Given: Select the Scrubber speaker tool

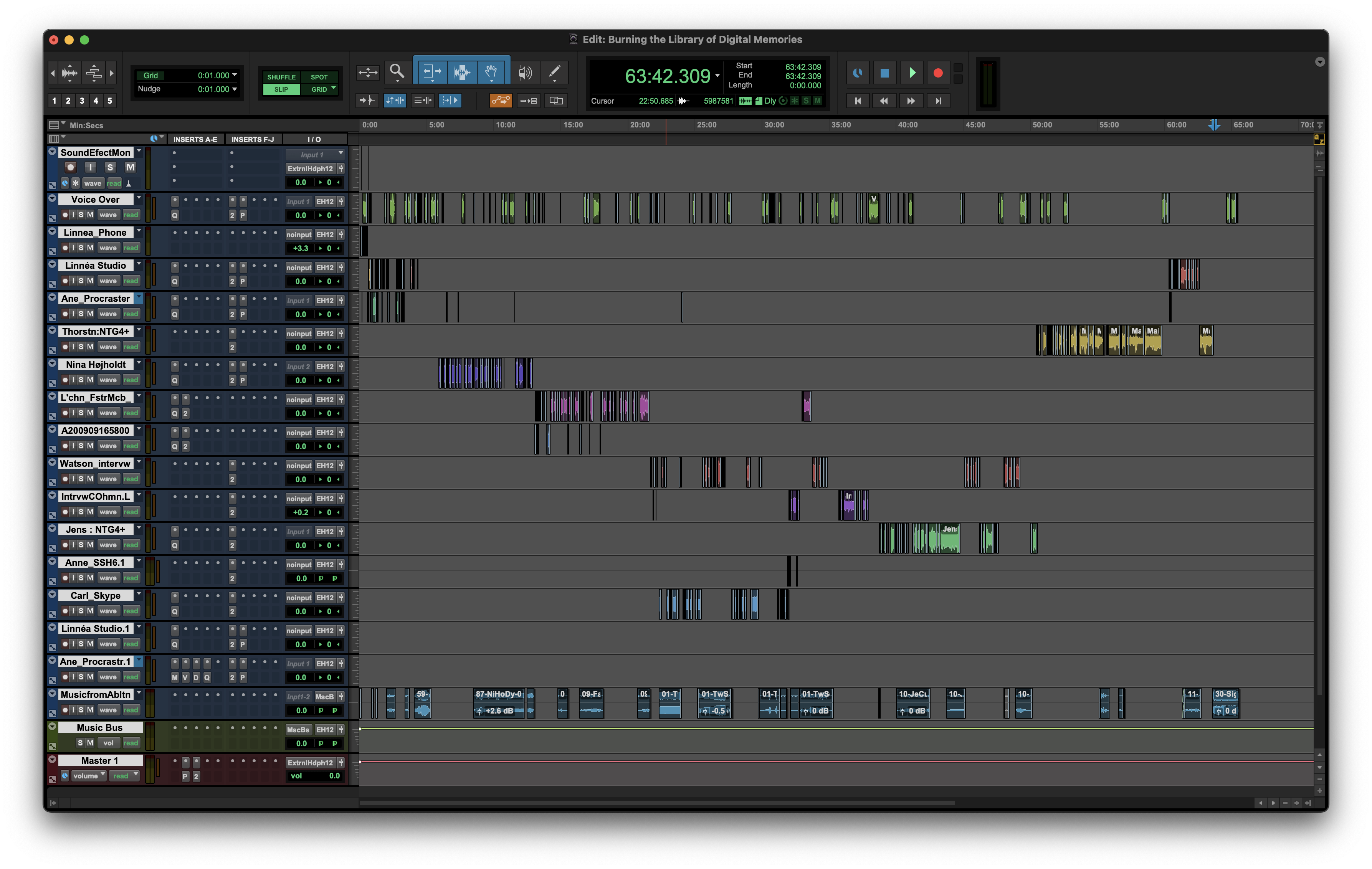Looking at the screenshot, I should (x=525, y=72).
